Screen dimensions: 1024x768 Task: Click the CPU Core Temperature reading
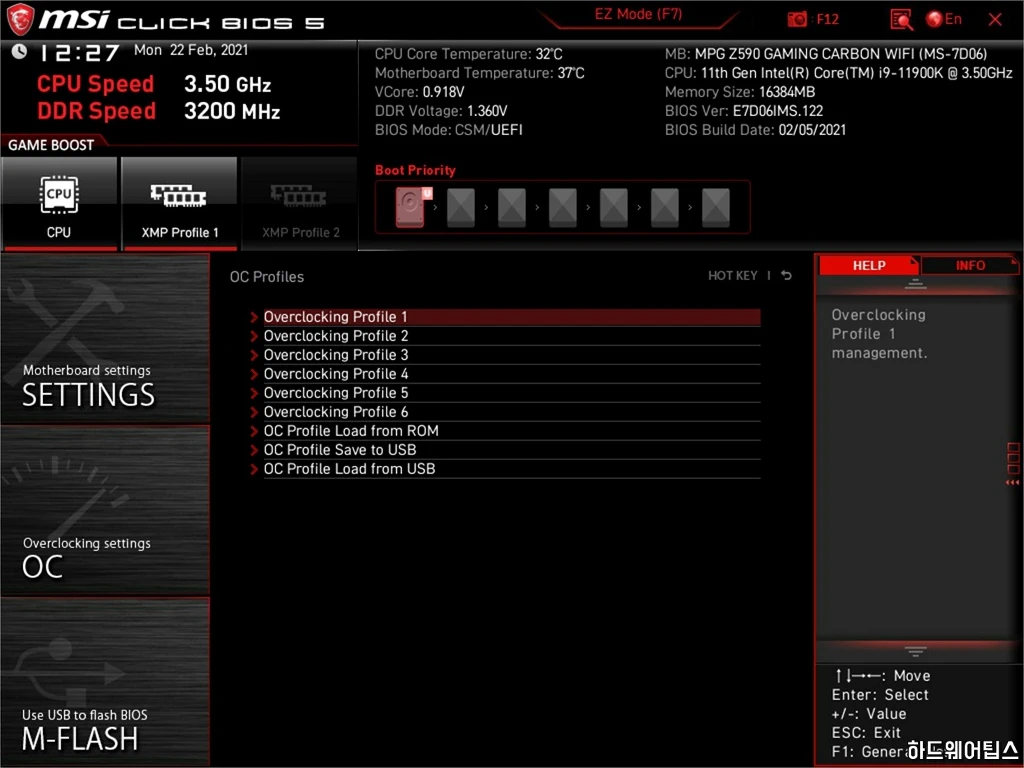click(468, 54)
